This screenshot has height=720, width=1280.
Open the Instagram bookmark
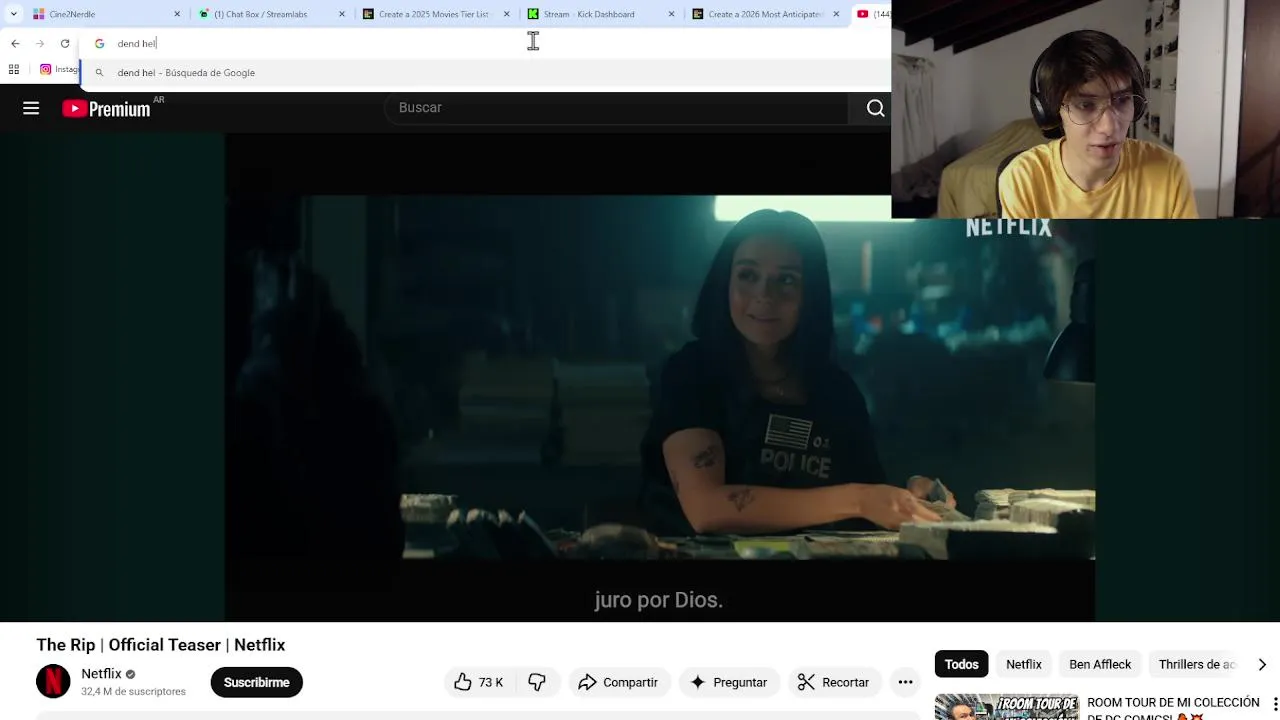click(x=58, y=69)
